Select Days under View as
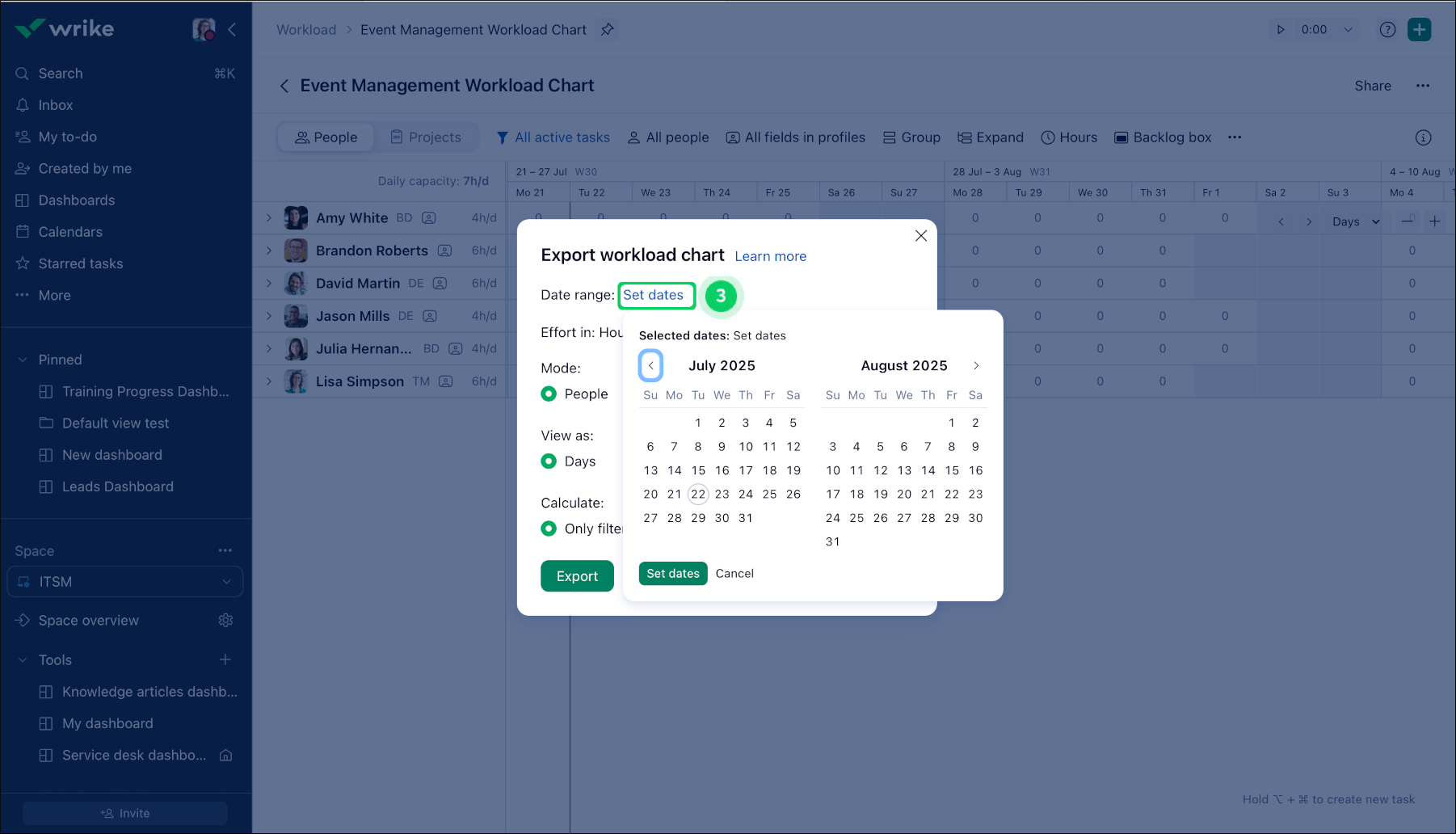 [549, 461]
